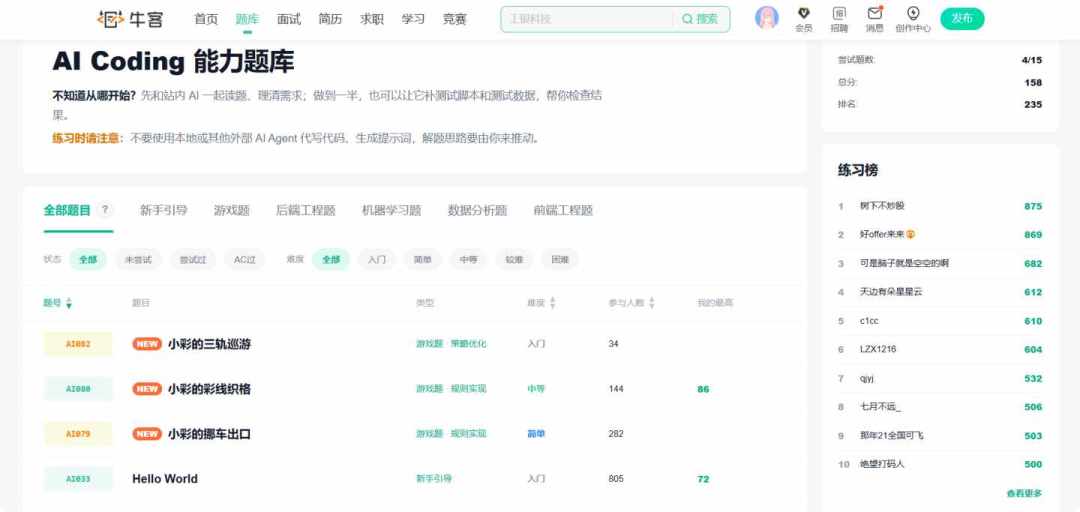Click the emoji beside 好offer来来
1080x512 pixels.
[910, 234]
